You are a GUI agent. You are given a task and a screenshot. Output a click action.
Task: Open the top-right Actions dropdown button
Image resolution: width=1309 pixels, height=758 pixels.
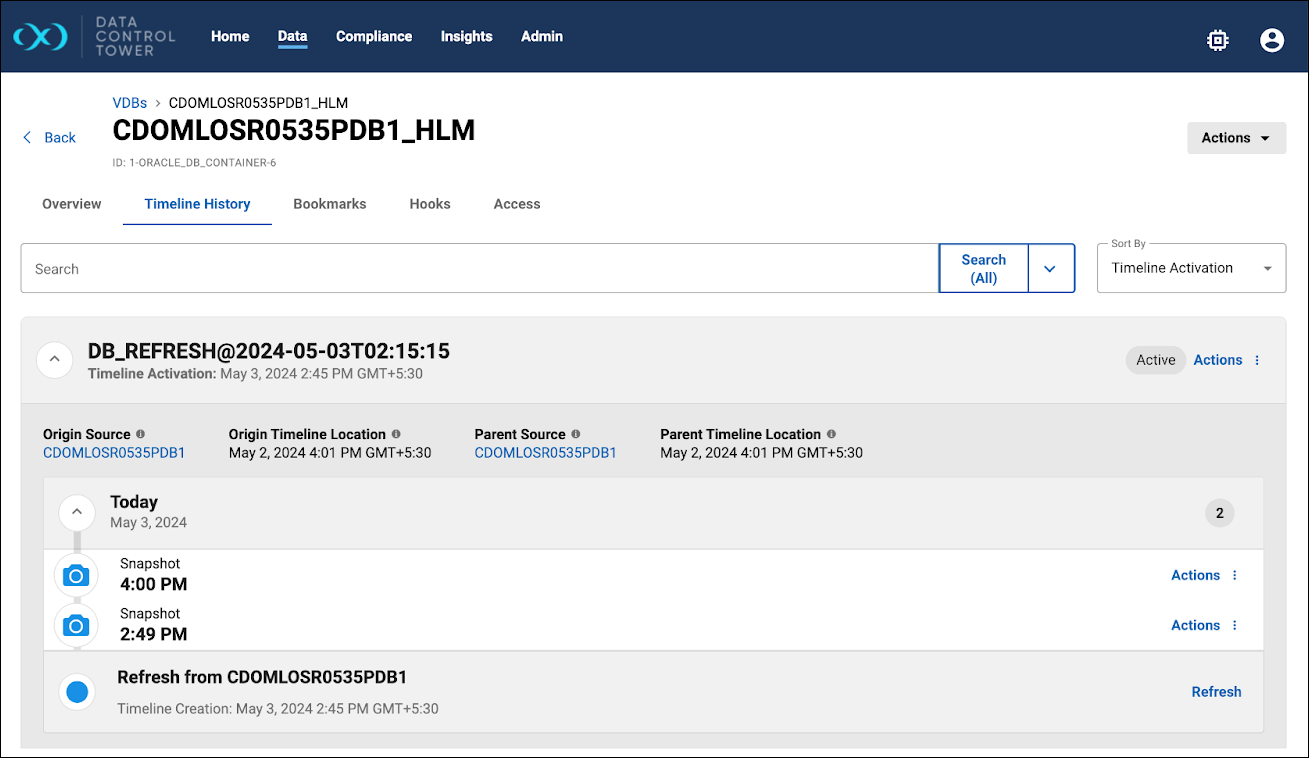tap(1235, 138)
